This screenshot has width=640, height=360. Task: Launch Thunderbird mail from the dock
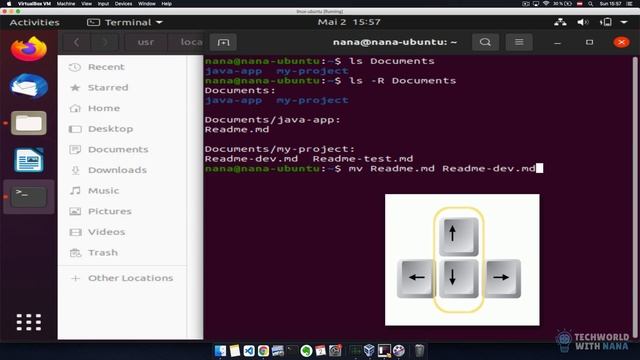click(x=29, y=86)
